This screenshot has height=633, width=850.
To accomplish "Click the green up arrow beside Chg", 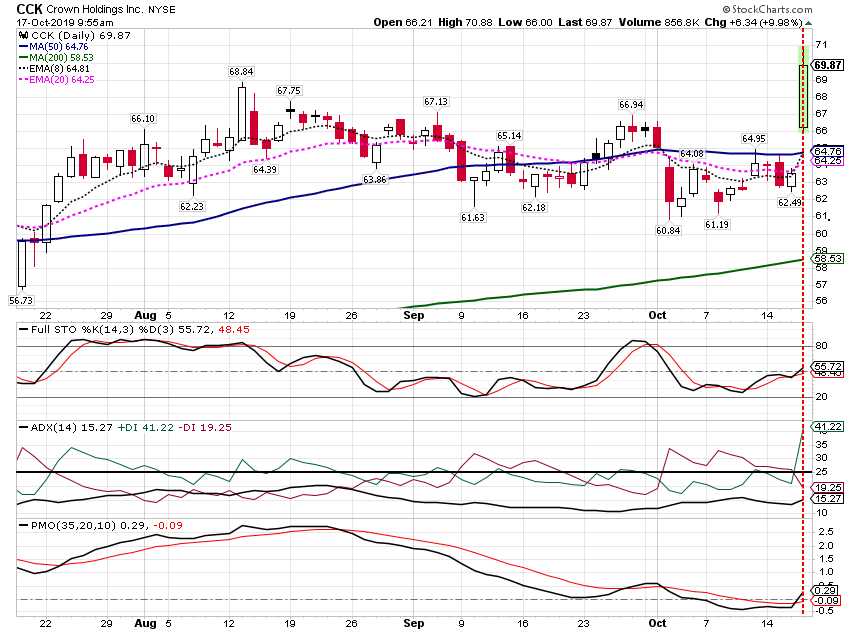I will coord(808,23).
